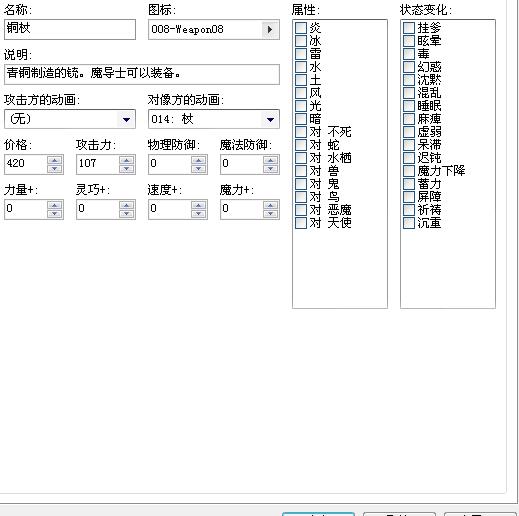Screen dimensions: 519x516
Task: Increase the 力量+ value with up arrow
Action: 55,205
